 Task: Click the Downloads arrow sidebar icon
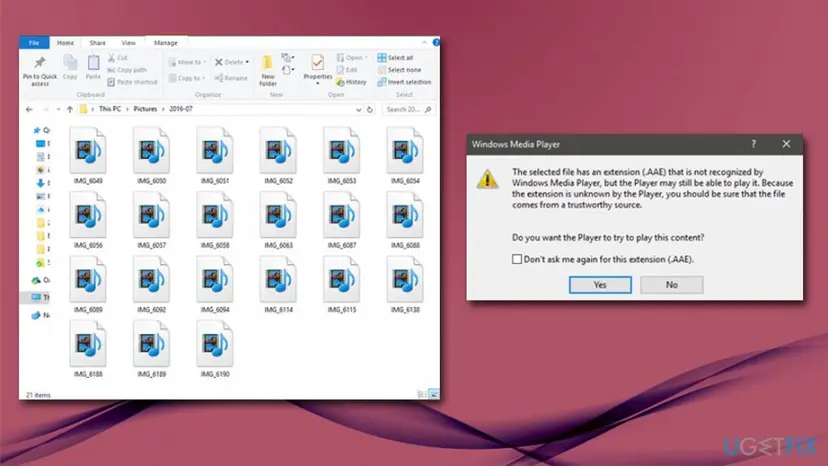pyautogui.click(x=40, y=183)
